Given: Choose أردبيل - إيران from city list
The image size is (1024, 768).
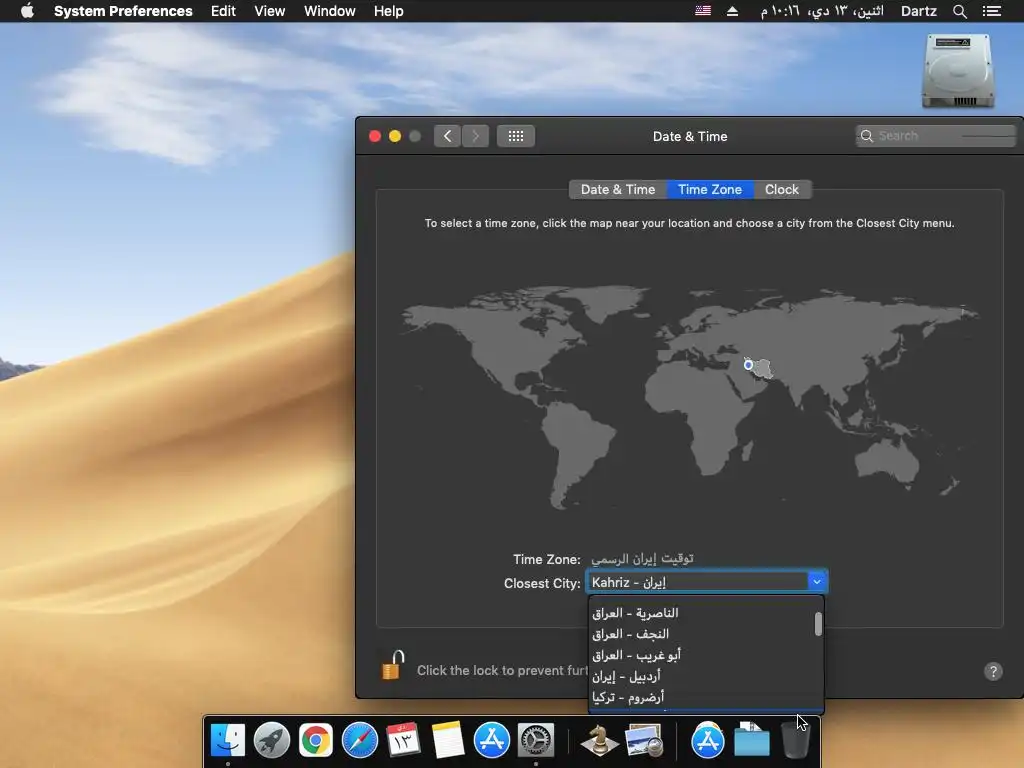Looking at the screenshot, I should pyautogui.click(x=701, y=675).
